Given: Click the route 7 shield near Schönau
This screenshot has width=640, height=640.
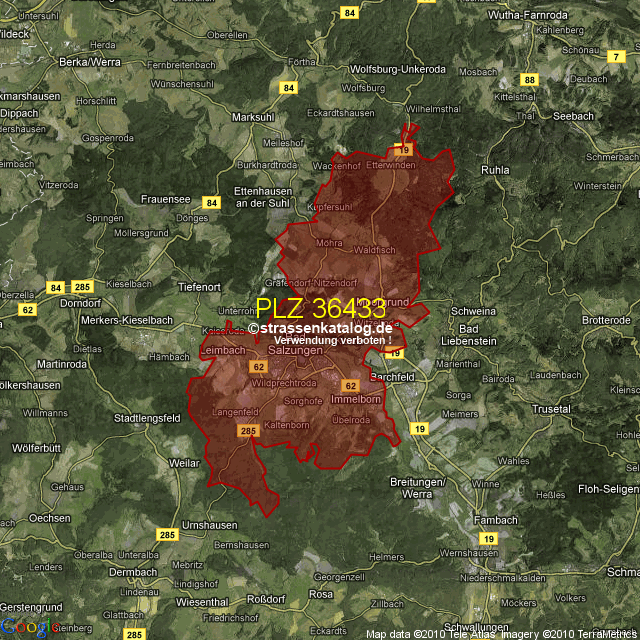Looking at the screenshot, I should [x=613, y=57].
